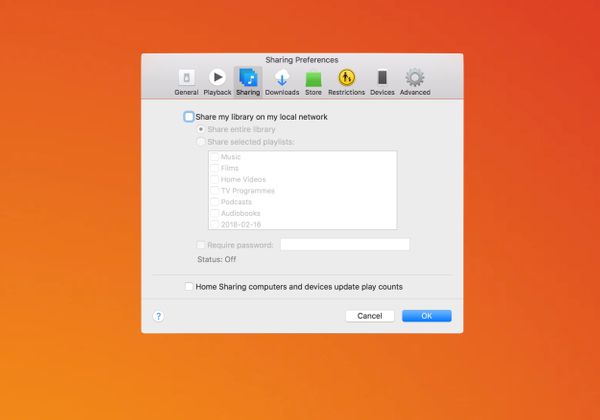Open the Restrictions preferences pane
Image resolution: width=600 pixels, height=420 pixels.
tap(346, 80)
